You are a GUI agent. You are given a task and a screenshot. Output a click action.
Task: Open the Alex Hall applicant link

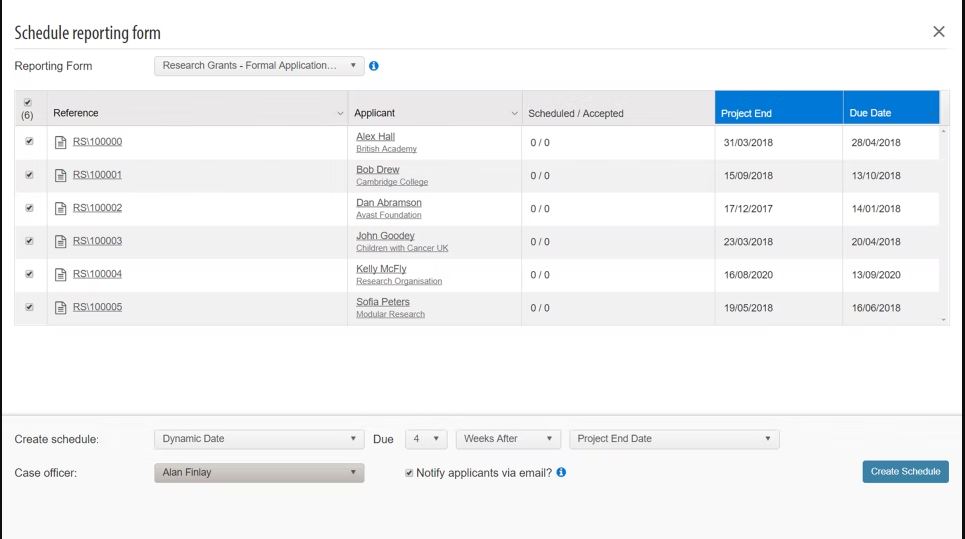coord(375,136)
